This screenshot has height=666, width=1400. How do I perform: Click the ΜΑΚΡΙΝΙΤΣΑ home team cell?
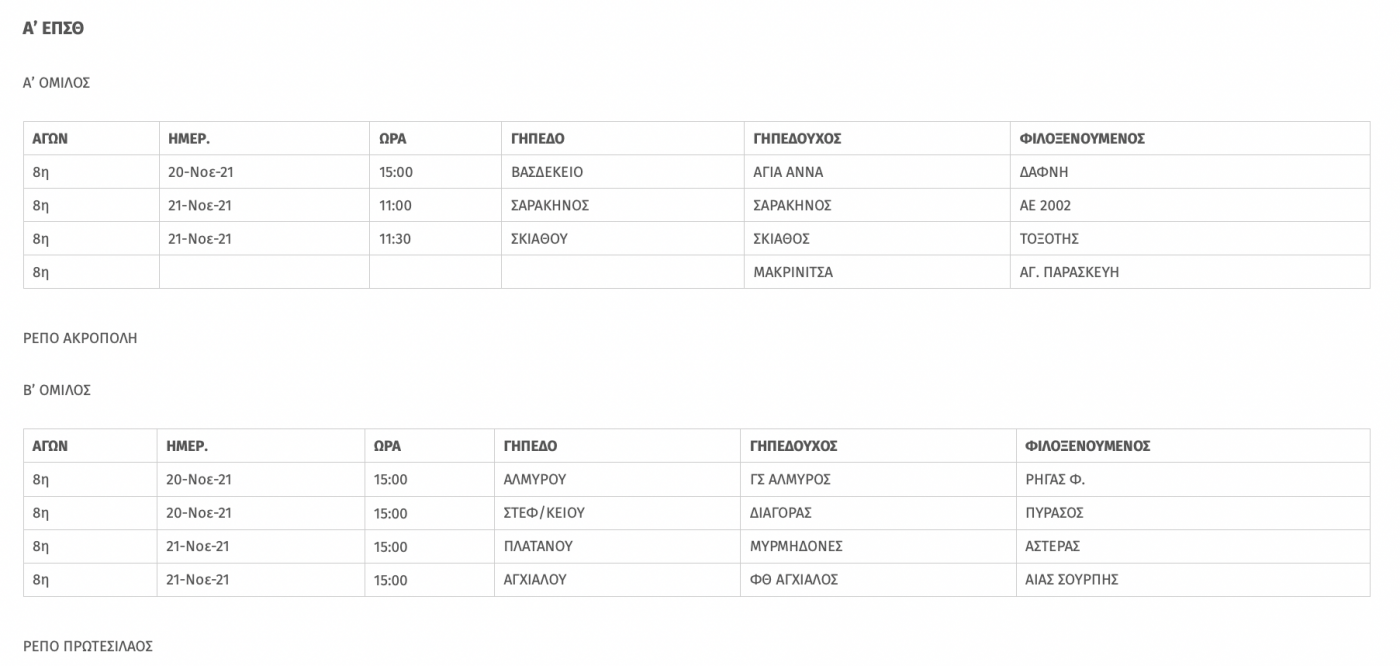click(877, 272)
